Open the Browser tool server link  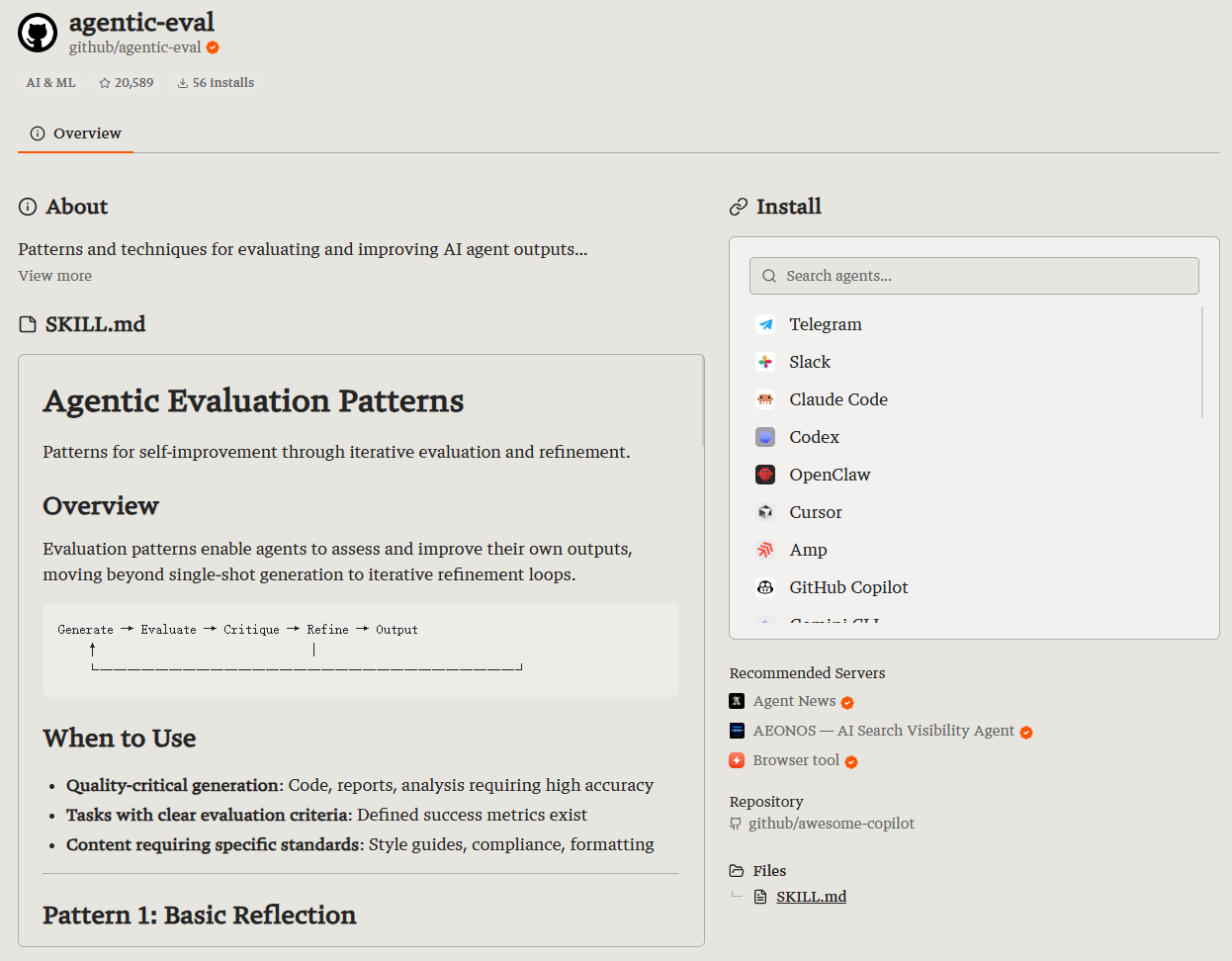coord(796,760)
